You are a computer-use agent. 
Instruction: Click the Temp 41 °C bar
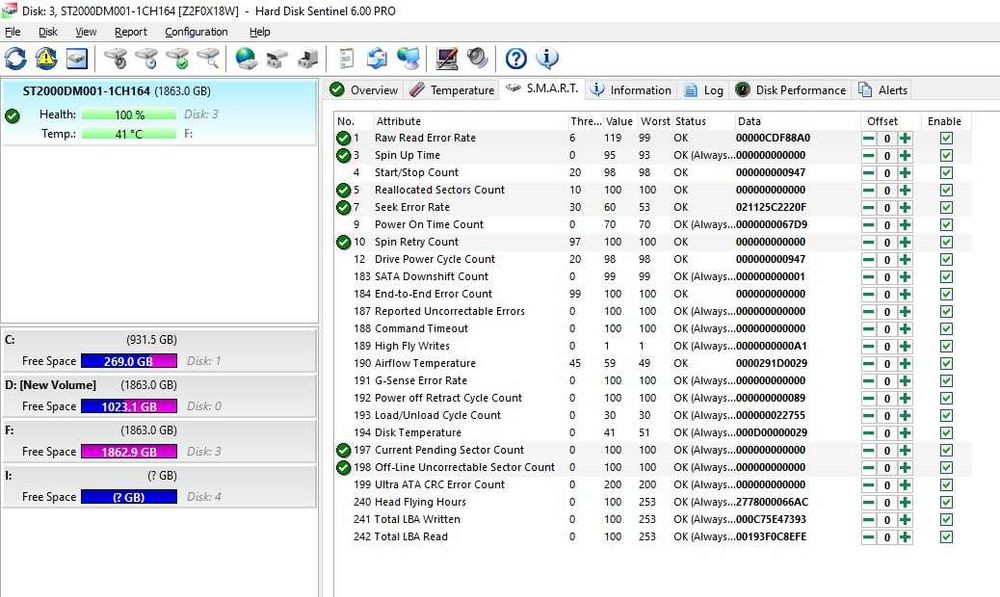[x=129, y=134]
